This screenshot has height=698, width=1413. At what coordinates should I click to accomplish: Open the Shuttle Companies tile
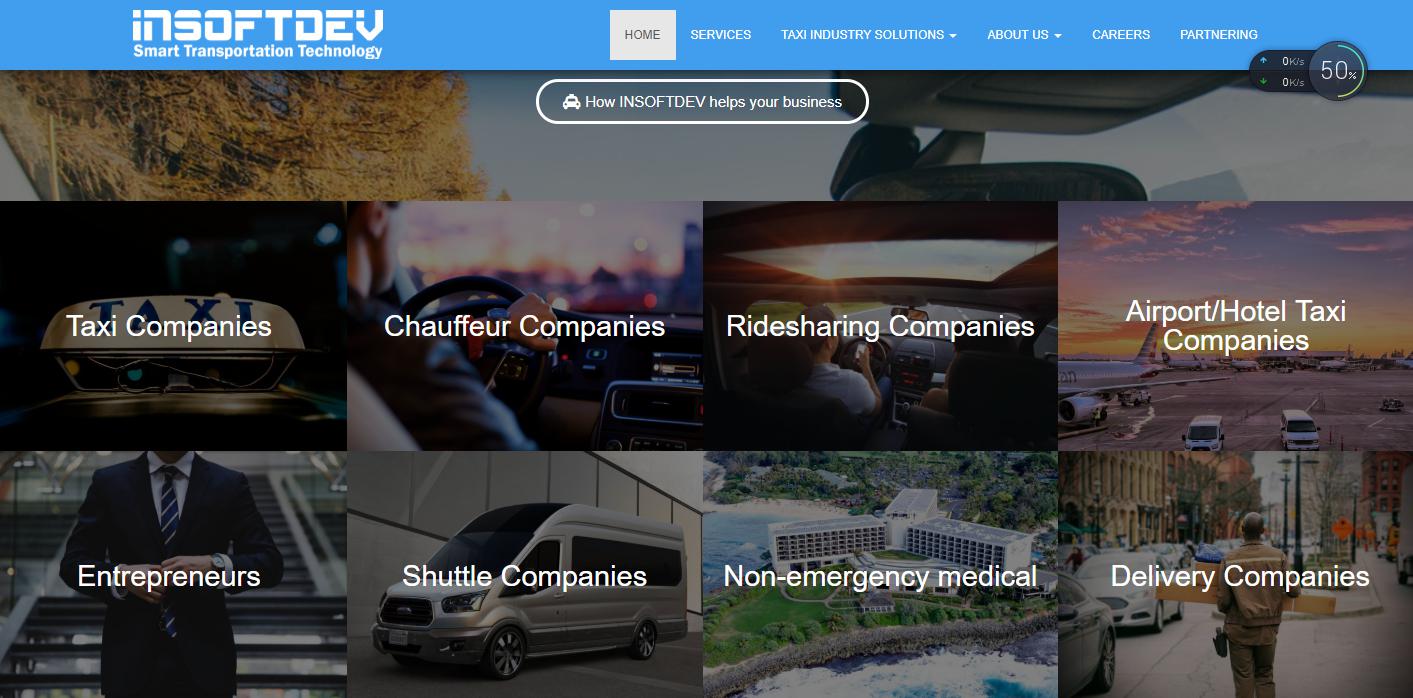tap(525, 575)
